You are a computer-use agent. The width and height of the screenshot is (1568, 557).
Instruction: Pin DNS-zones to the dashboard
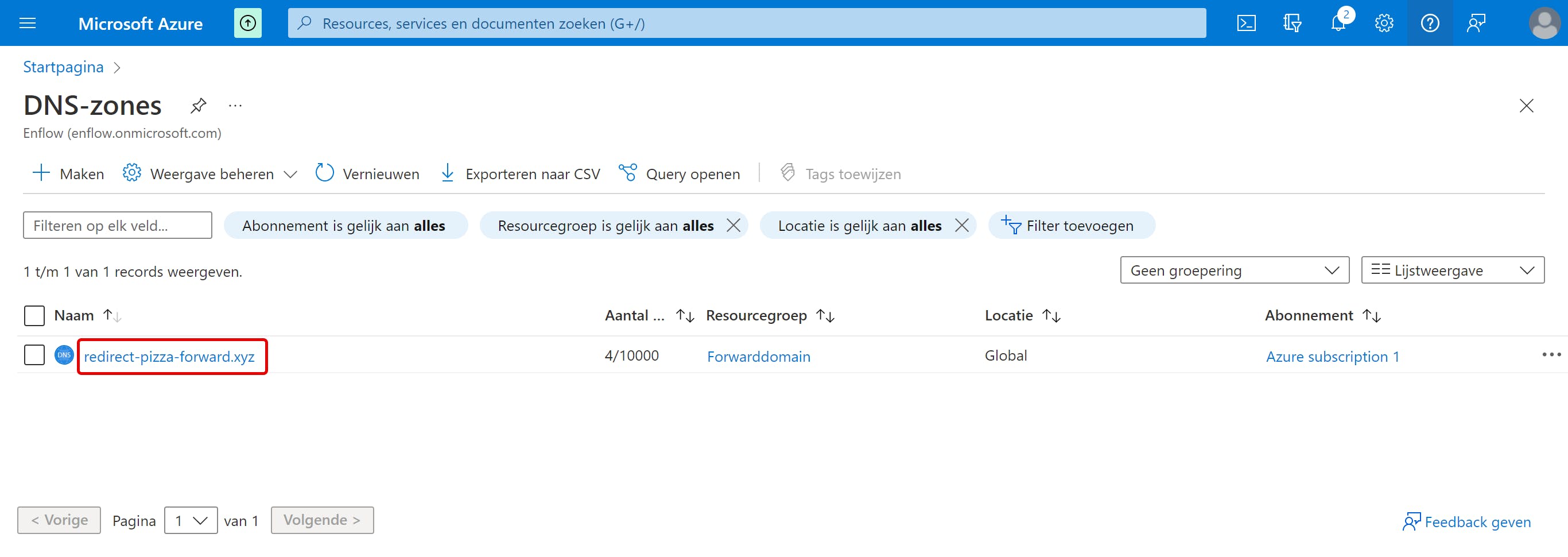pos(199,106)
